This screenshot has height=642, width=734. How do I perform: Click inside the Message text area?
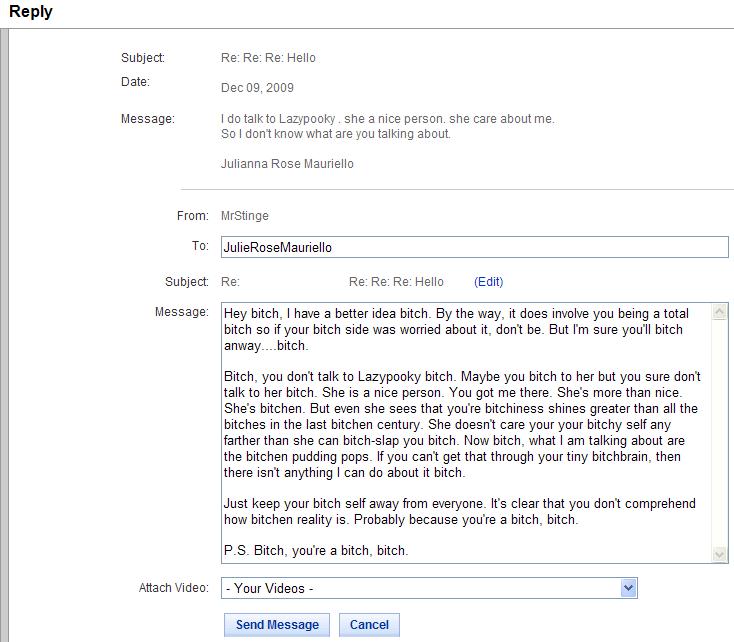[x=466, y=433]
